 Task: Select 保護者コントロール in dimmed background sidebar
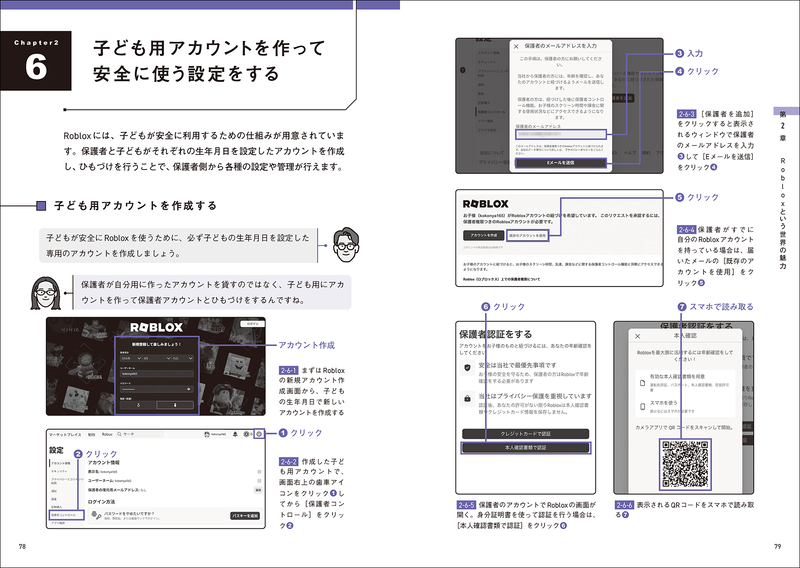(x=492, y=112)
